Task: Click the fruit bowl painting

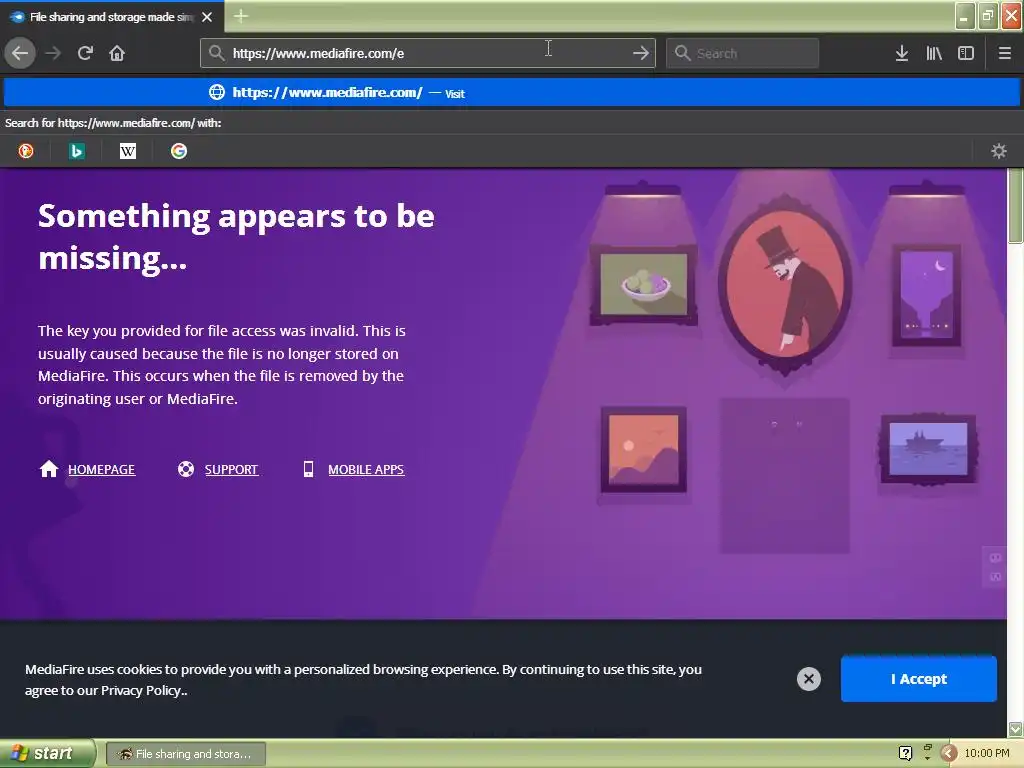Action: (x=644, y=285)
